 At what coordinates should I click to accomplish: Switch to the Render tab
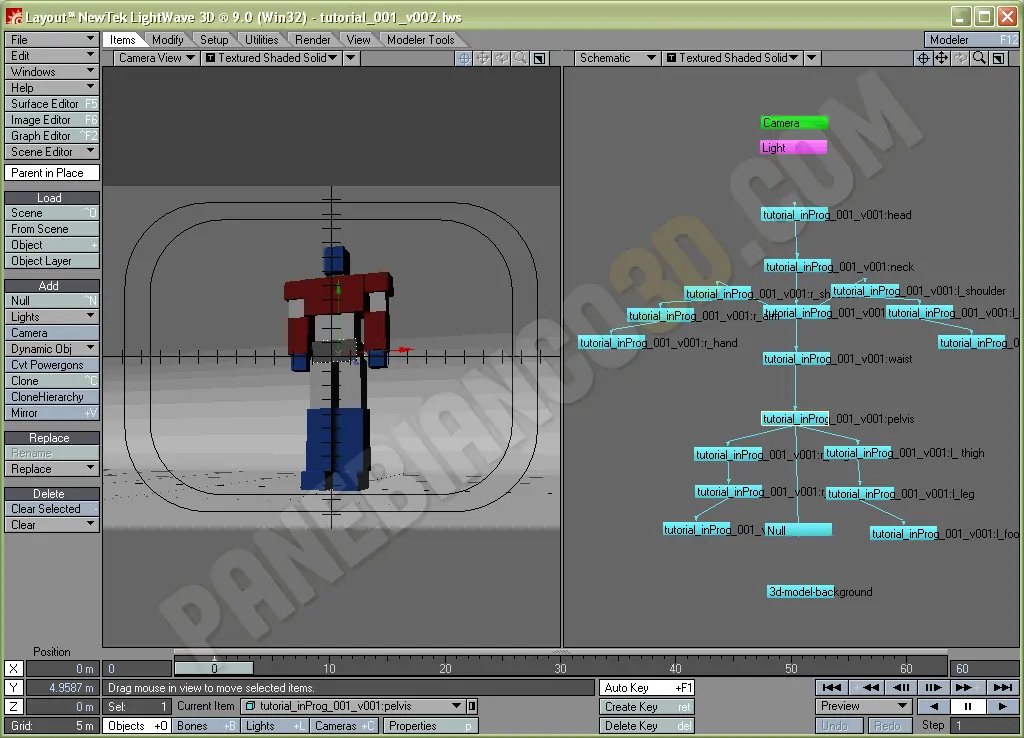click(313, 40)
